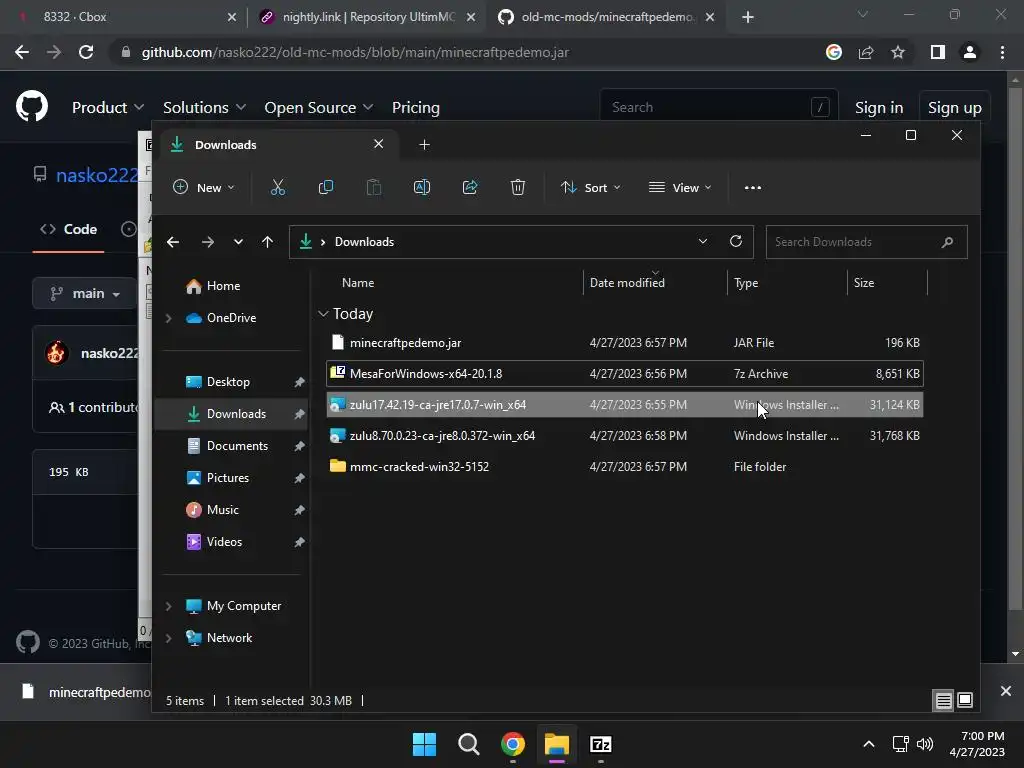Click the Cut icon in Explorer toolbar
1024x768 pixels.
tap(278, 187)
